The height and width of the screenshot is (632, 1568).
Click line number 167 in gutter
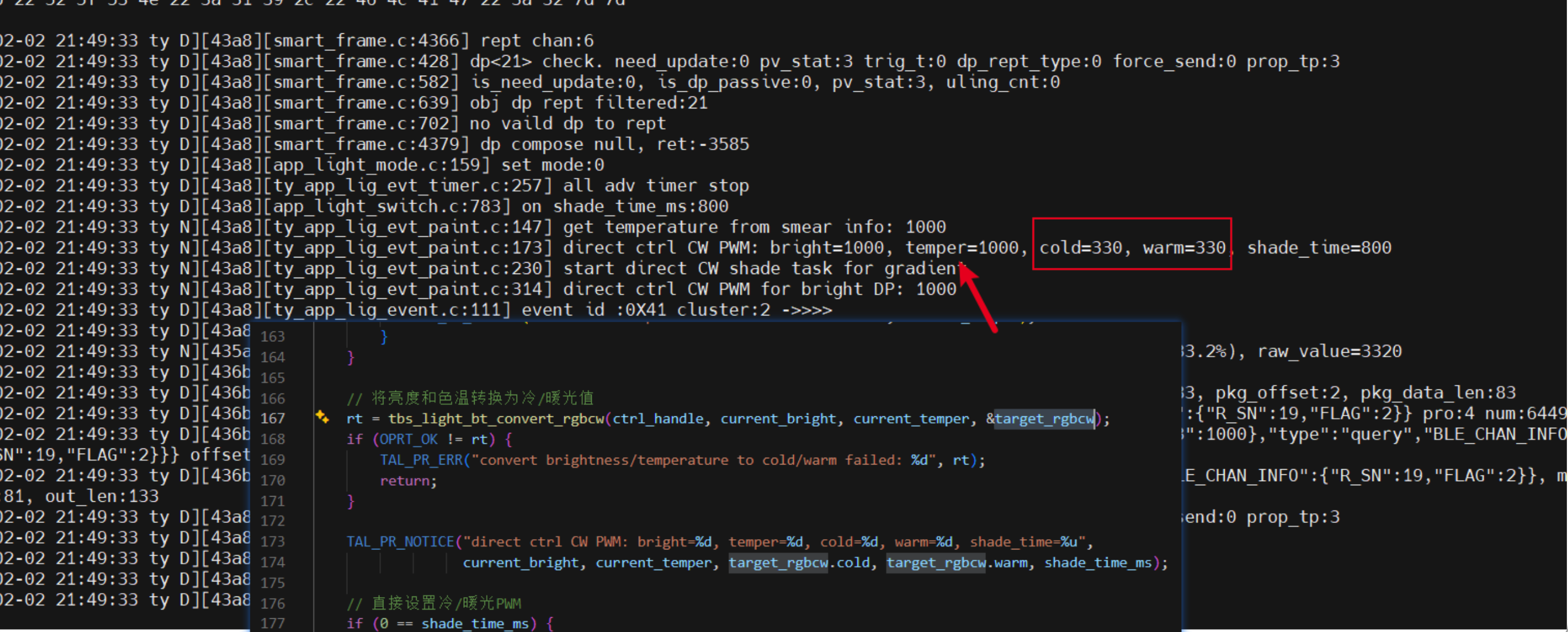tap(273, 419)
